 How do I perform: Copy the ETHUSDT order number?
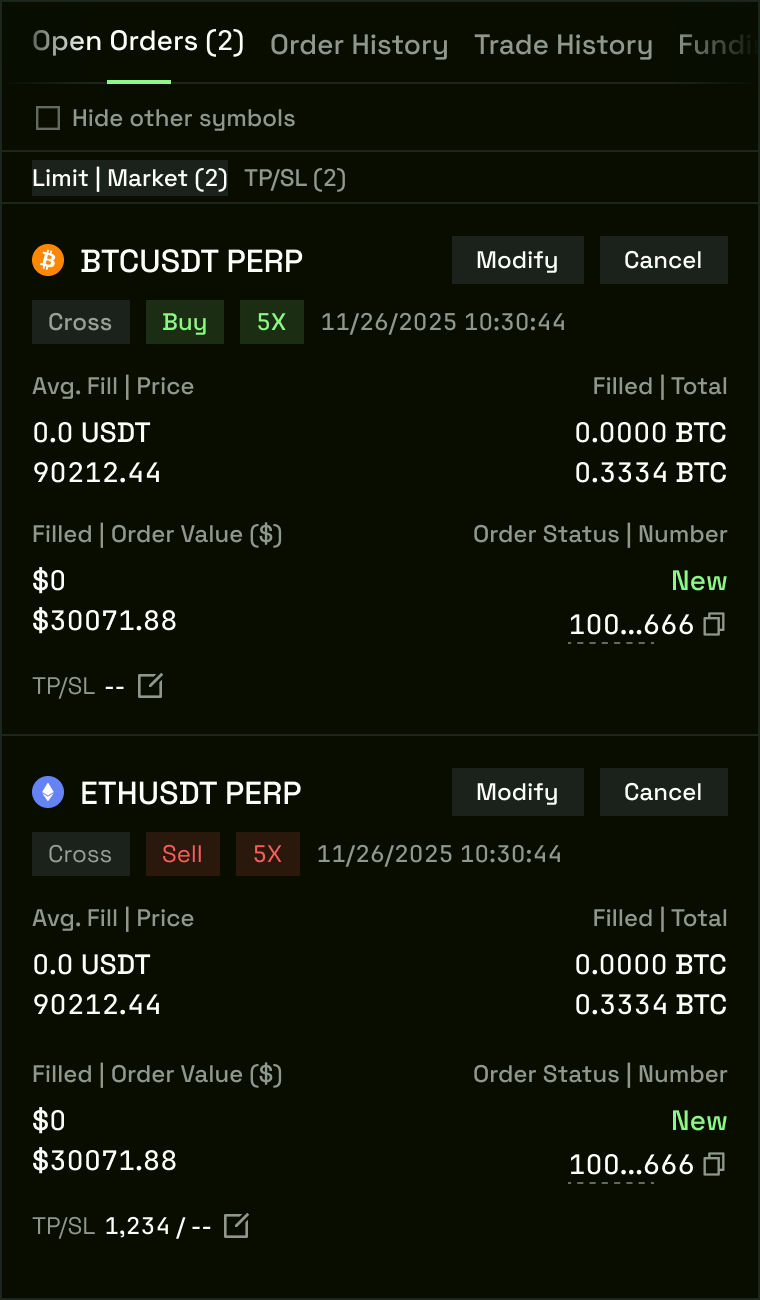(x=714, y=1164)
